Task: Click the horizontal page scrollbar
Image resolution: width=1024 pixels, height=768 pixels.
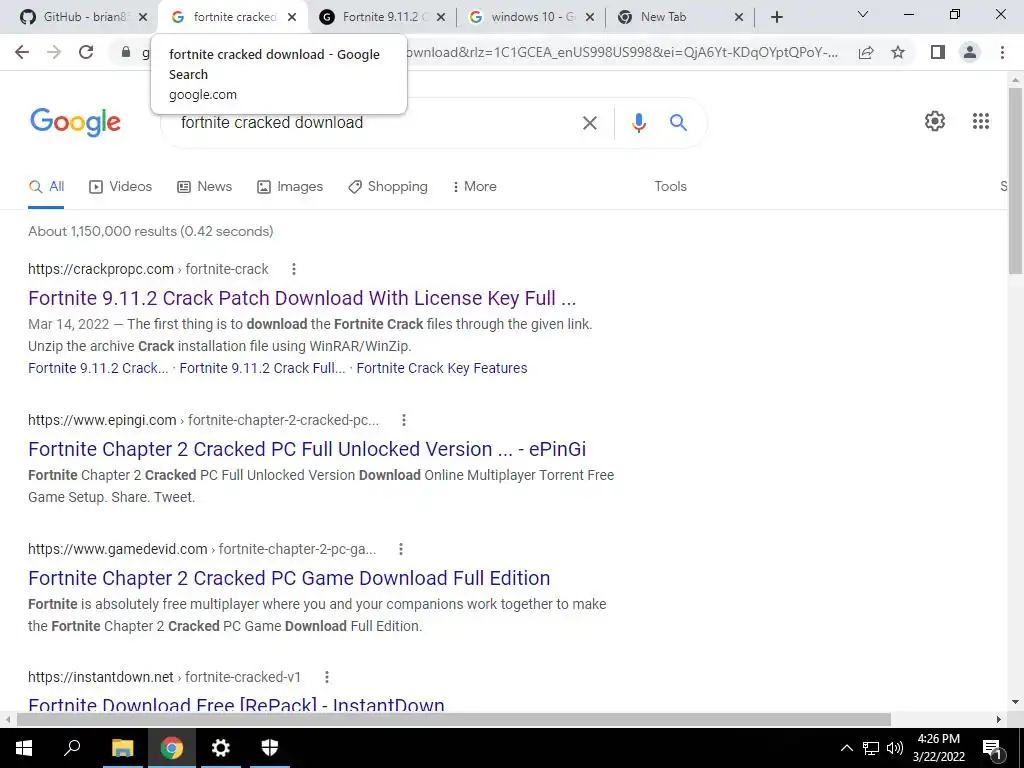Action: pyautogui.click(x=454, y=719)
